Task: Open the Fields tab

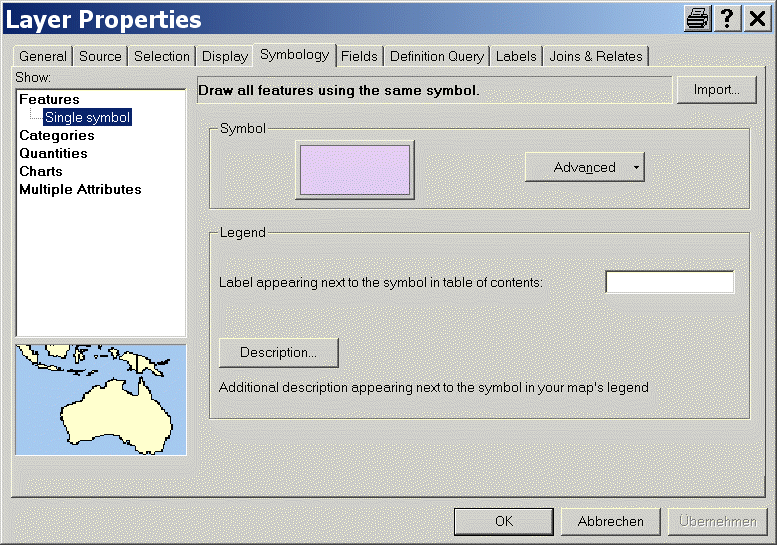Action: (x=359, y=56)
